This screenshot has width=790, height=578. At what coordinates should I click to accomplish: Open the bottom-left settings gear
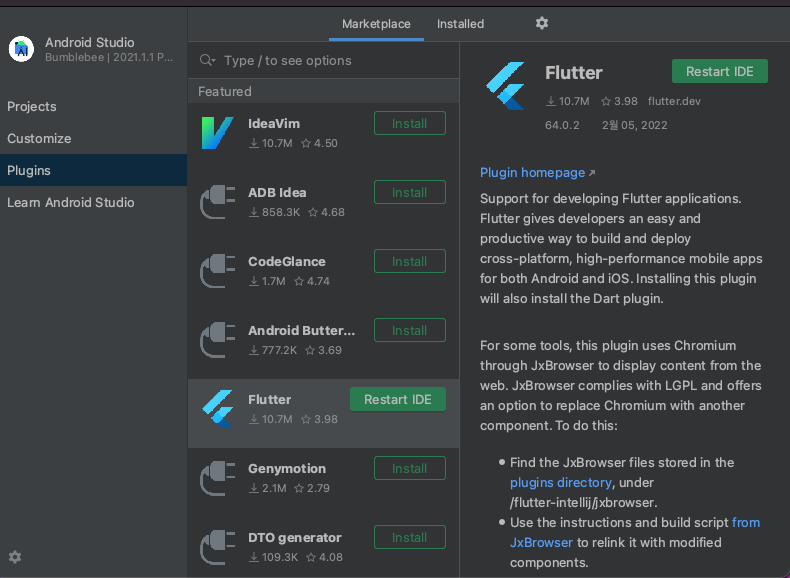[15, 557]
